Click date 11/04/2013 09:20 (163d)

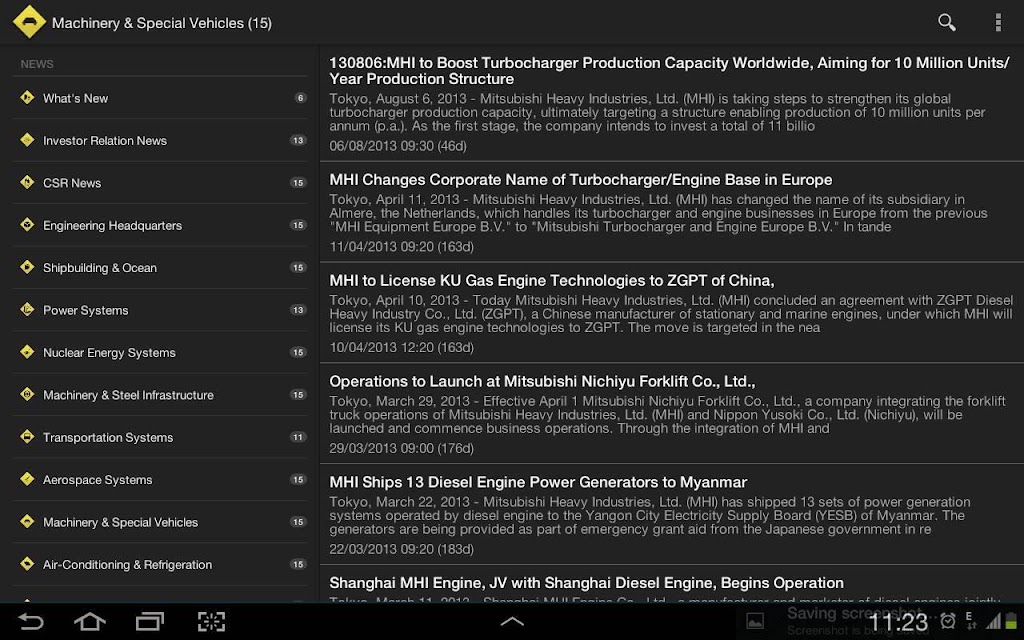(x=402, y=246)
